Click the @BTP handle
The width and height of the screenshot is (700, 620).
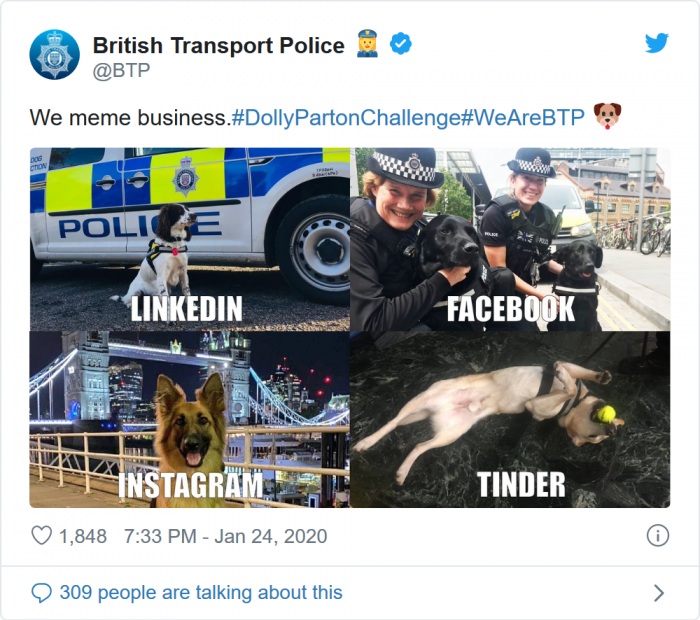[121, 70]
